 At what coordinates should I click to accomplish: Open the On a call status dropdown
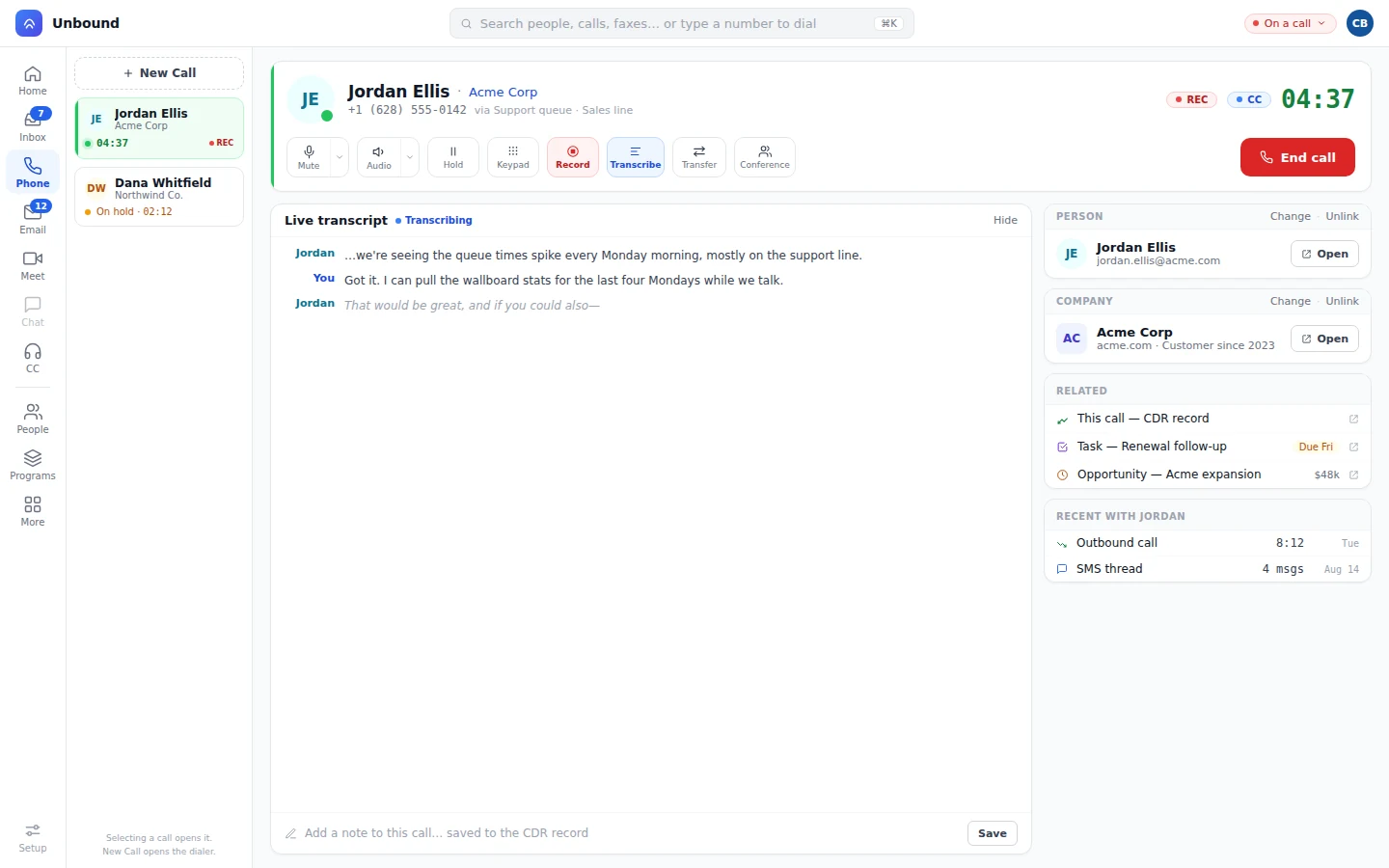[x=1290, y=23]
